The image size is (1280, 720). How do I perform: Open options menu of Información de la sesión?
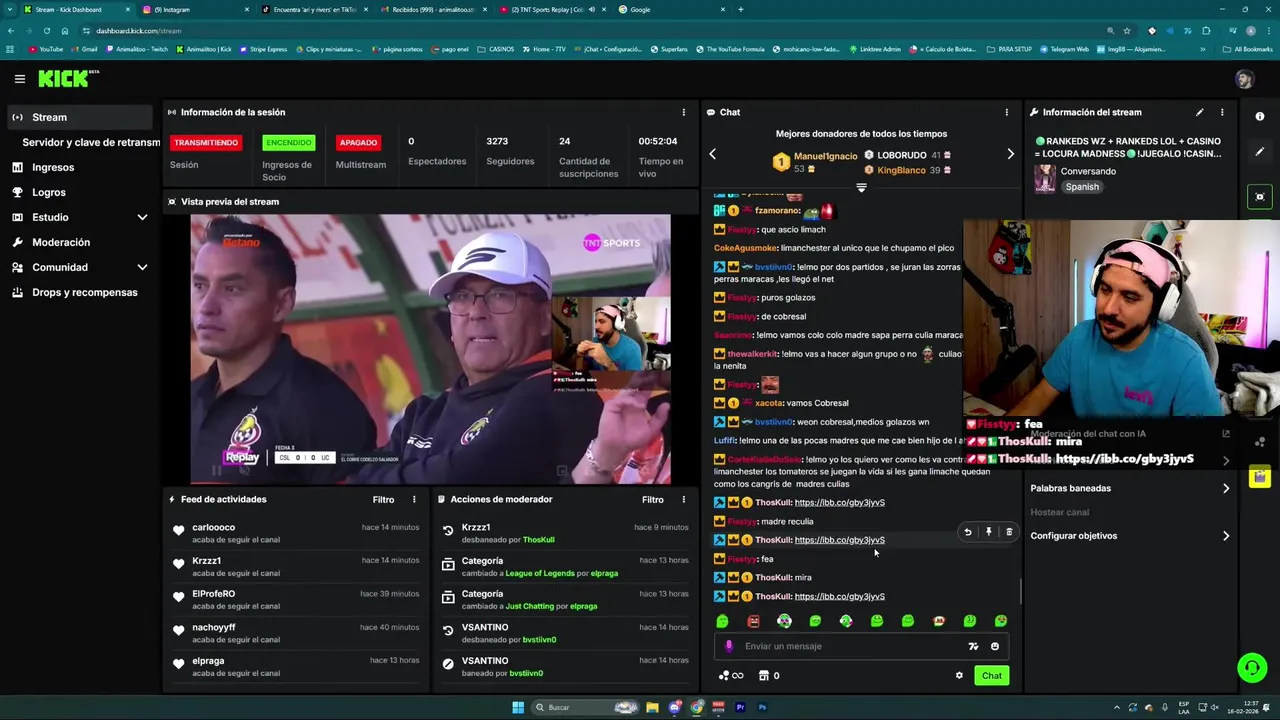pos(684,112)
